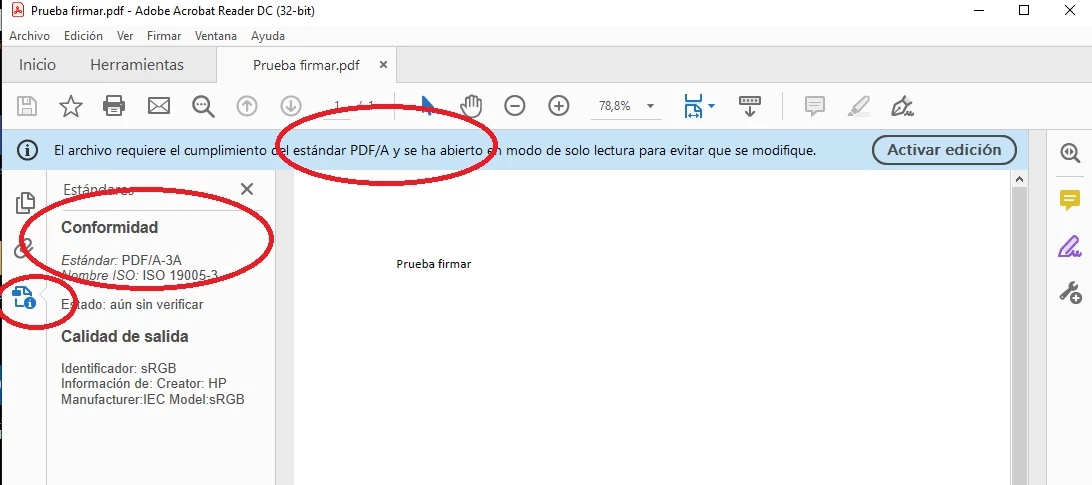Screen dimensions: 1092x485
Task: Open the Firmar menu
Action: click(164, 36)
